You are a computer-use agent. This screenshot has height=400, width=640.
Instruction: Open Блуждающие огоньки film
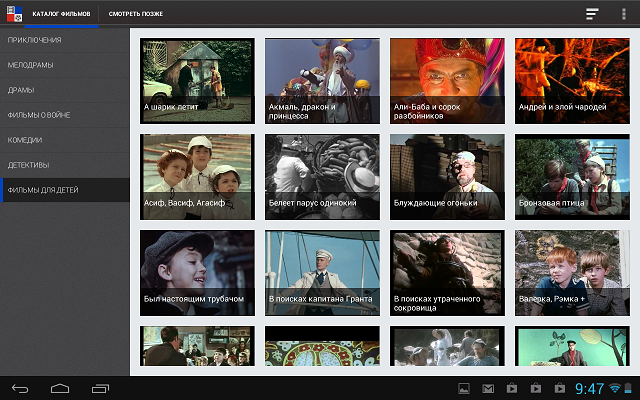pos(447,177)
